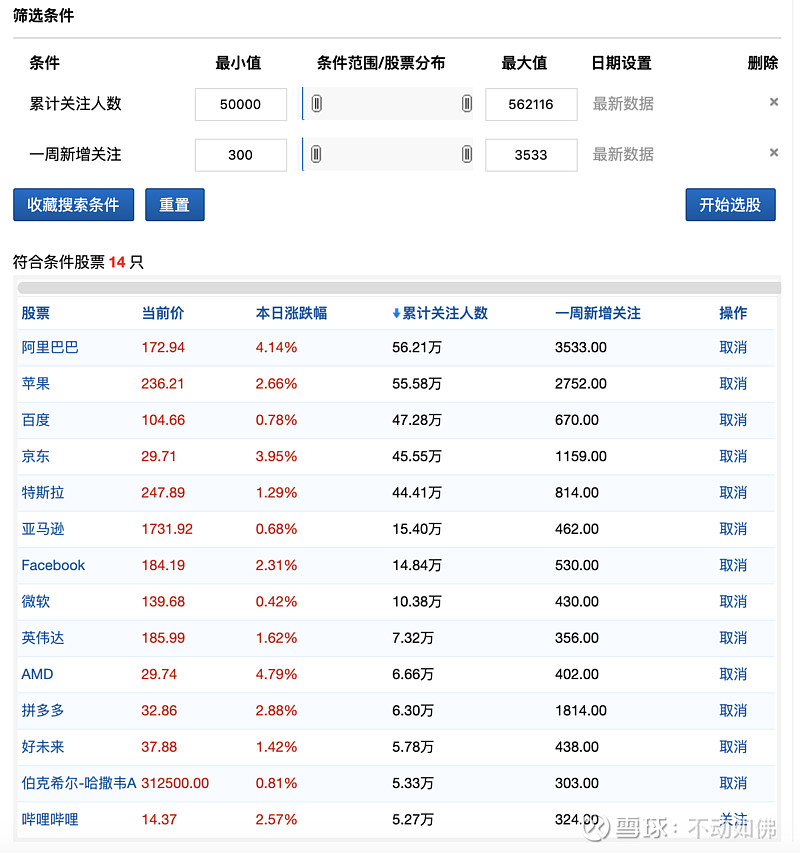Open the 京东 stock link
This screenshot has height=853, width=800.
(x=36, y=456)
